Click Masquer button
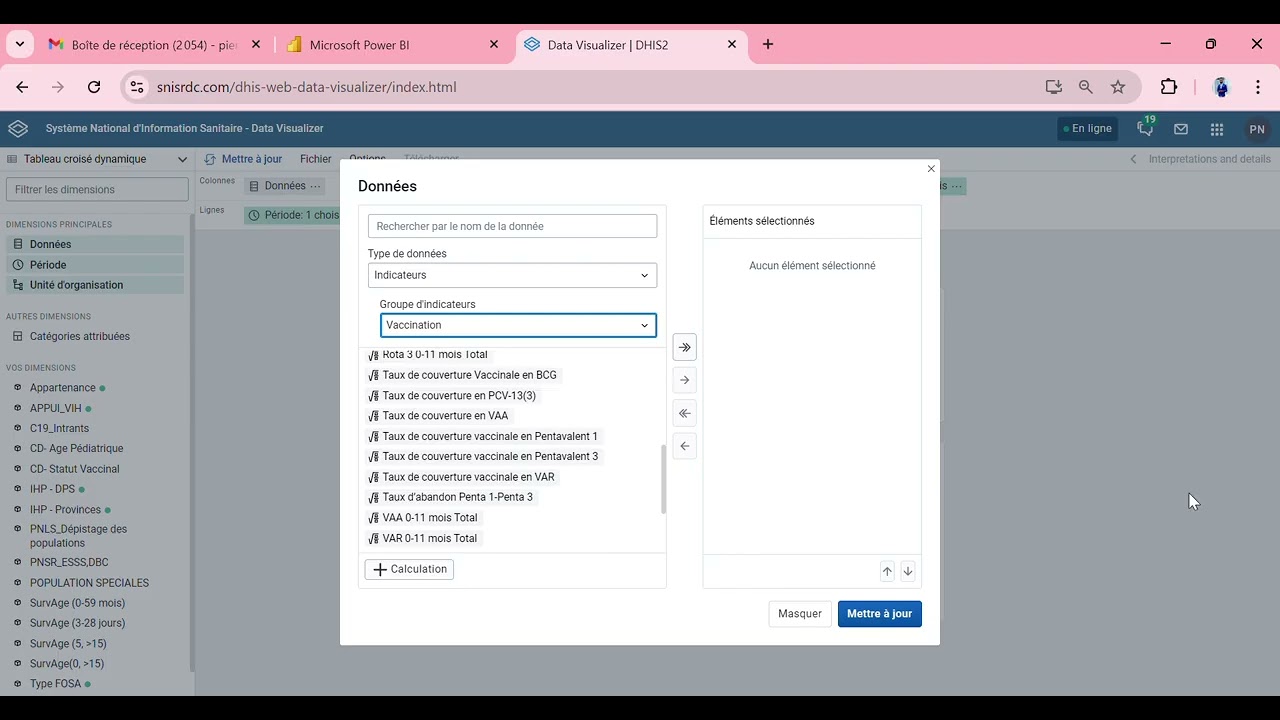Viewport: 1280px width, 720px height. click(x=800, y=614)
